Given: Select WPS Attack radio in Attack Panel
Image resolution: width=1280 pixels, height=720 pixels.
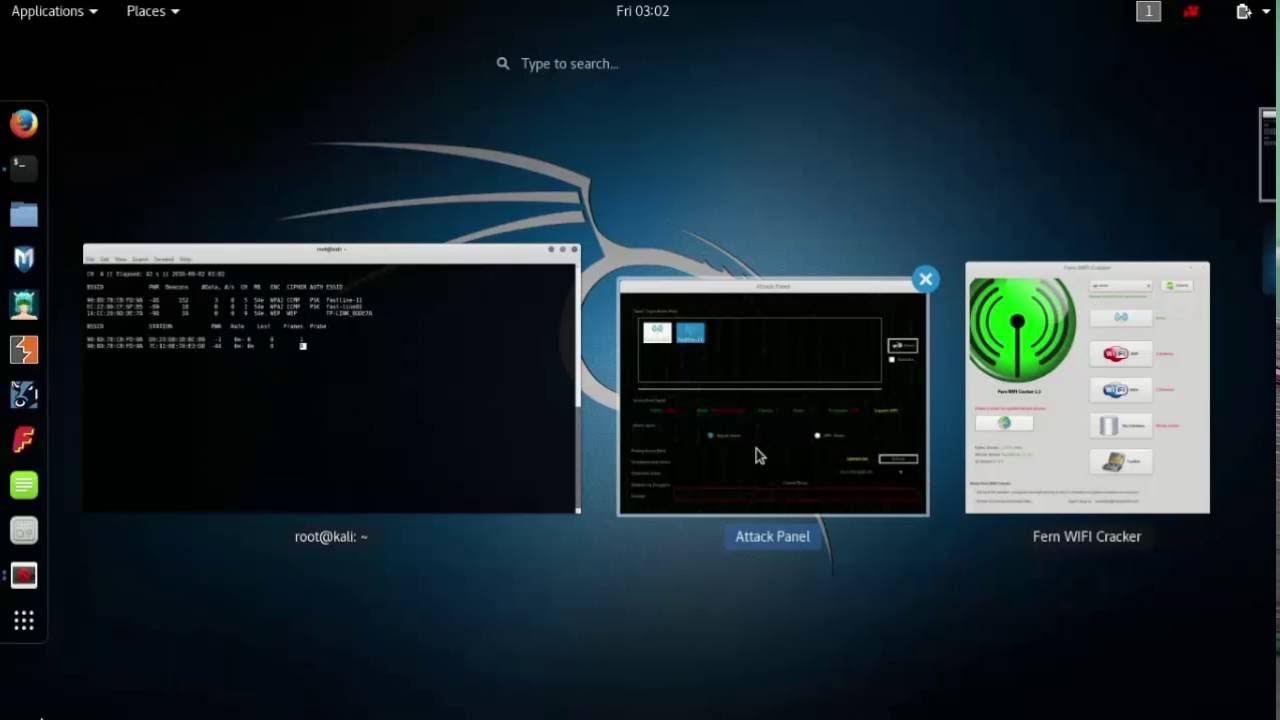Looking at the screenshot, I should pyautogui.click(x=818, y=436).
